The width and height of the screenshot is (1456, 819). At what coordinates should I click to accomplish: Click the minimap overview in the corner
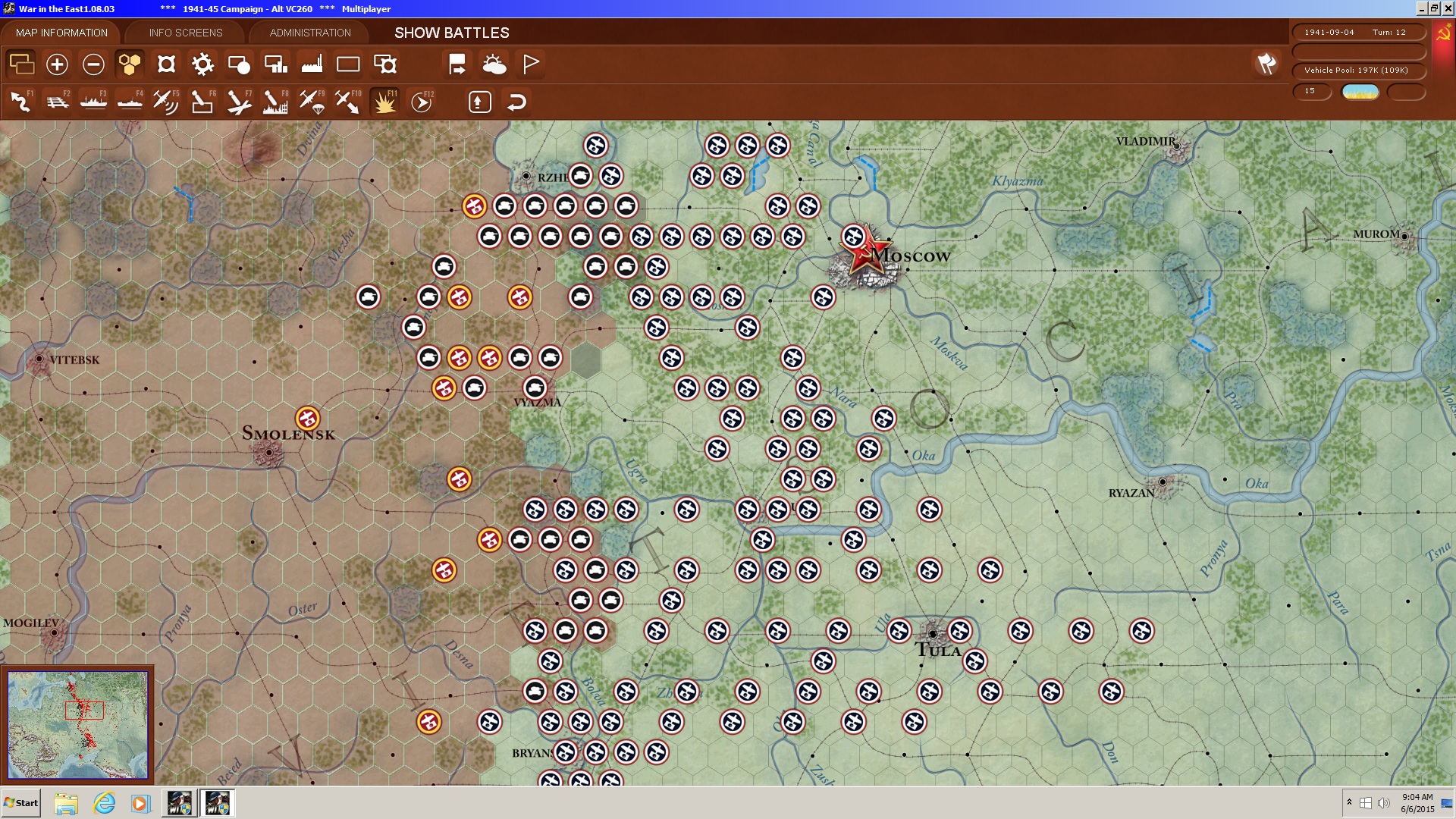[78, 725]
